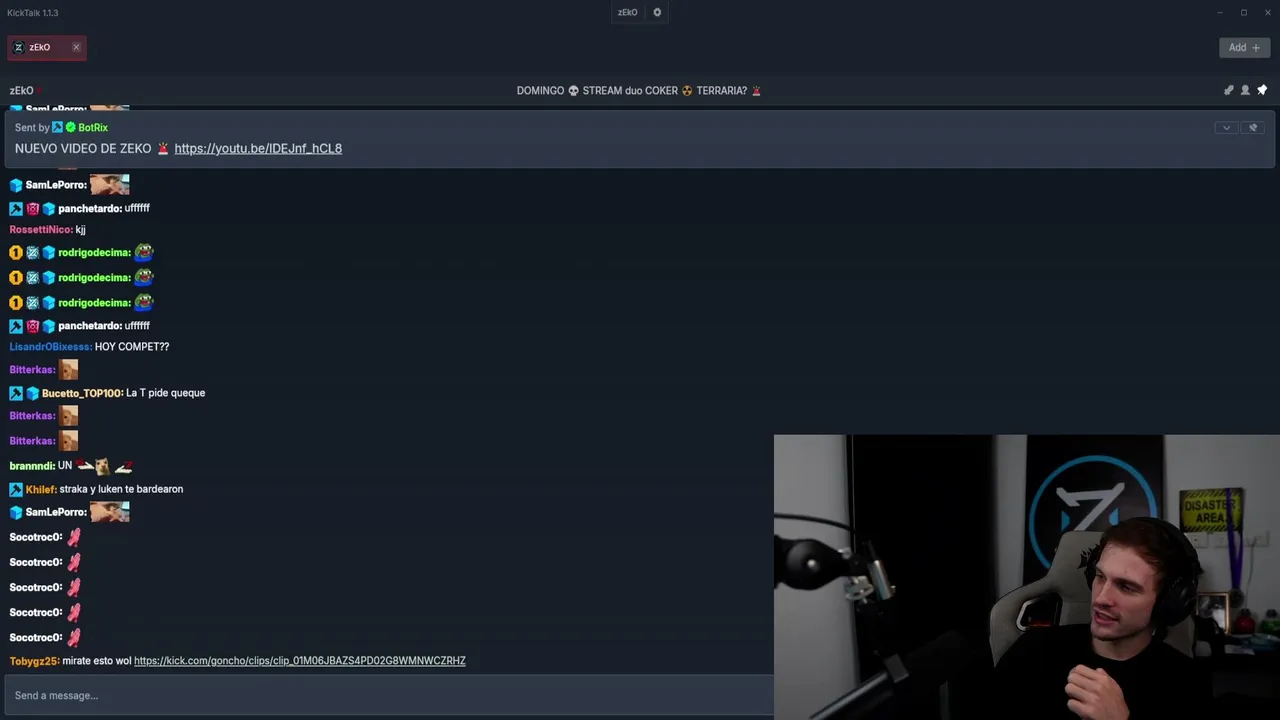Close the zEkO chatroom tab

click(x=76, y=47)
